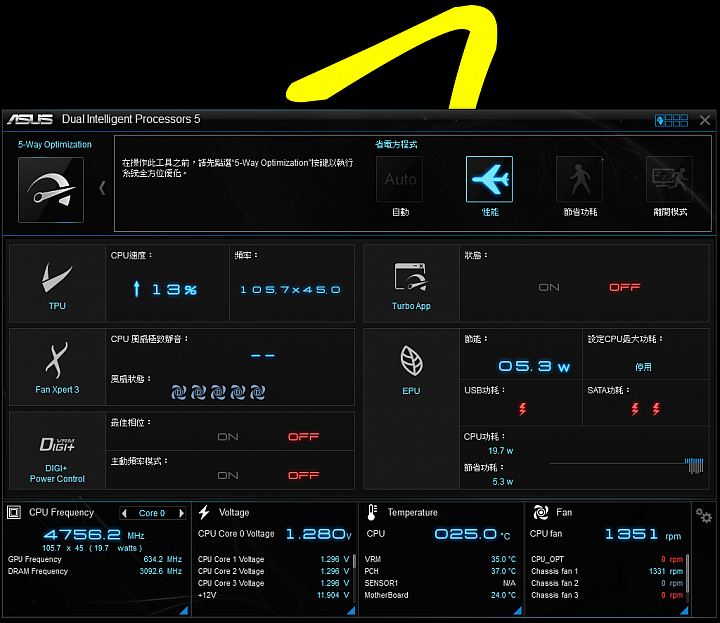Expand the Voltage panel corner triangle
This screenshot has height=623, width=720.
(x=351, y=610)
